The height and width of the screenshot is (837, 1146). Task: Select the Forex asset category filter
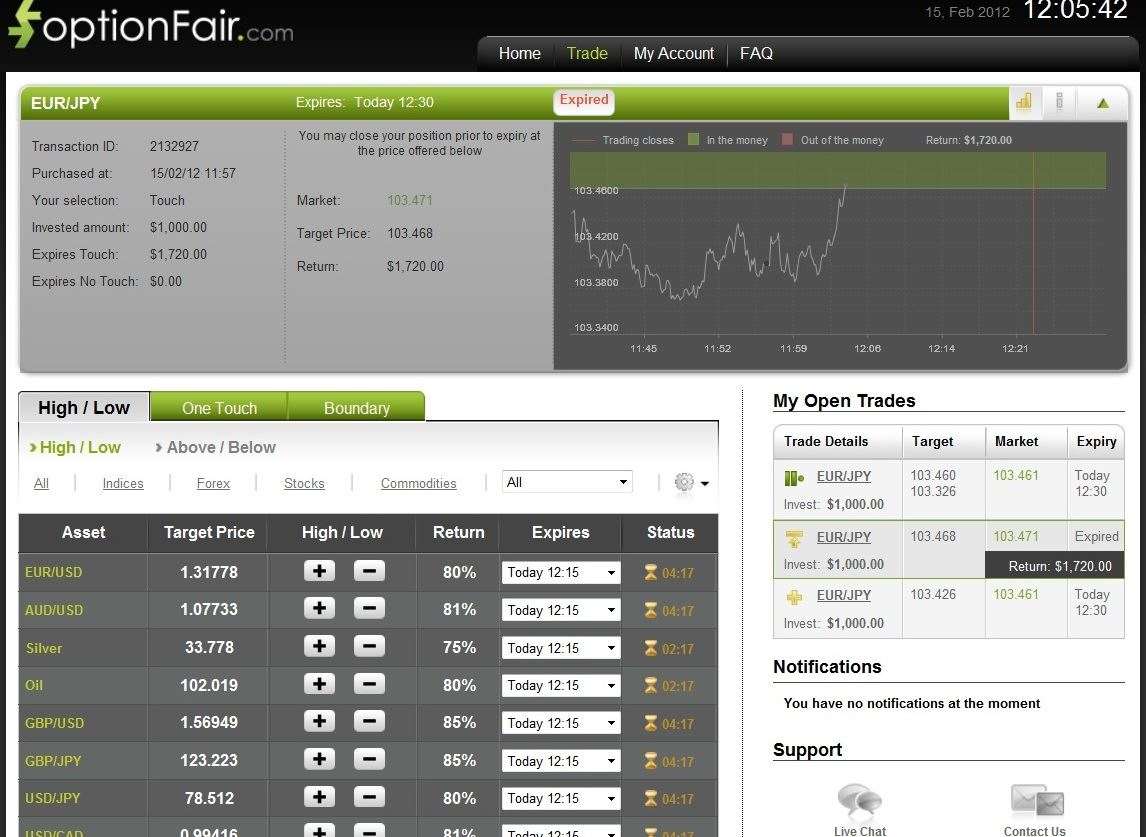pyautogui.click(x=213, y=483)
